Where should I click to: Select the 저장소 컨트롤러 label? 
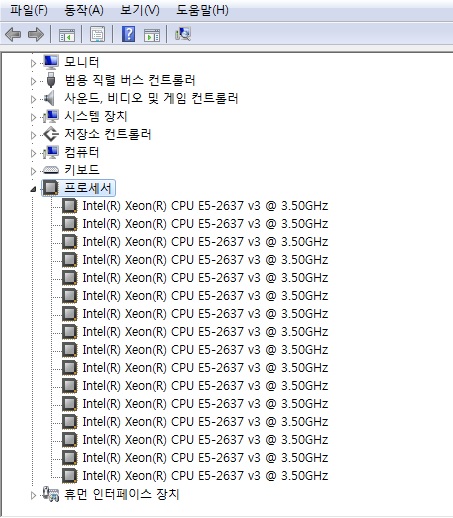[108, 134]
